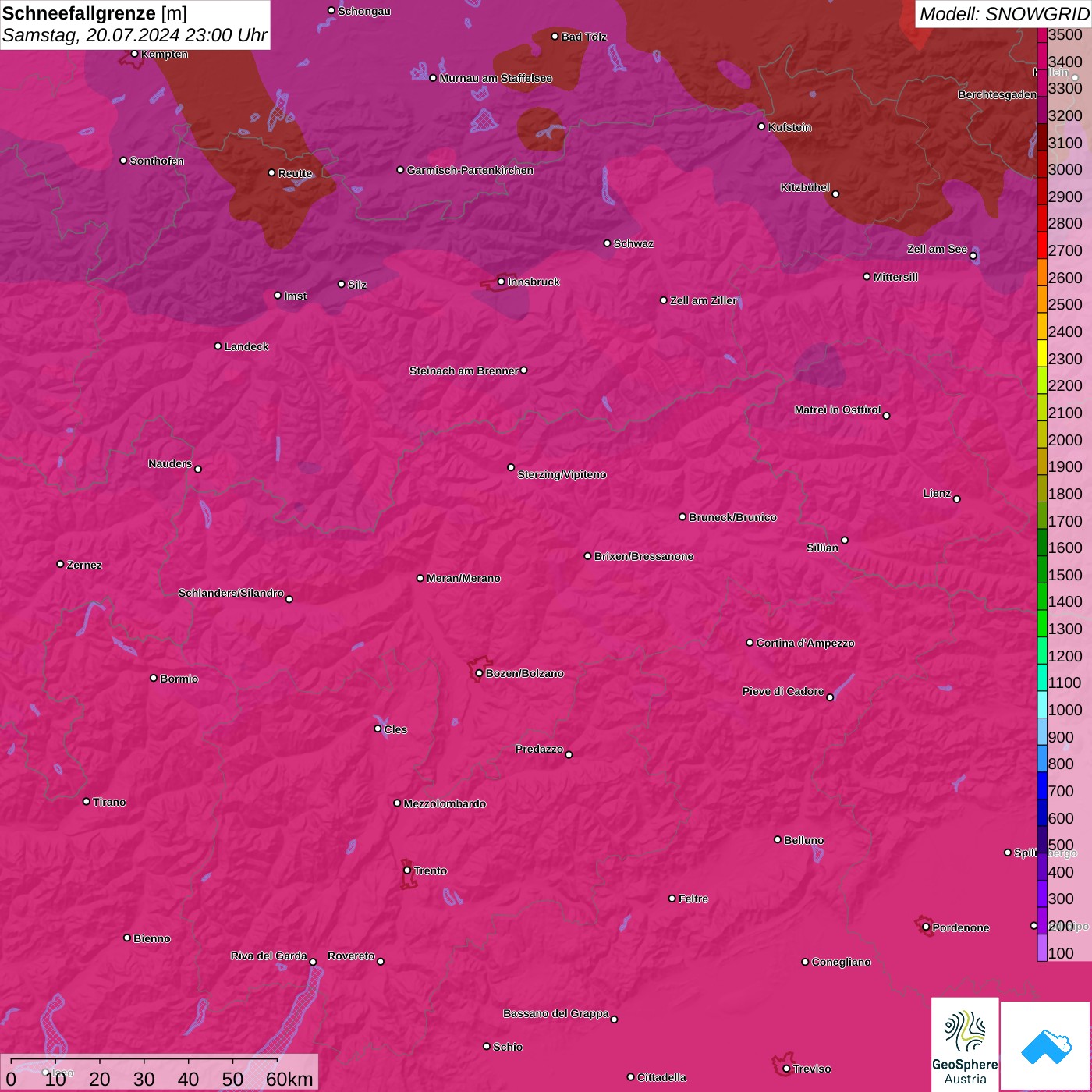This screenshot has height=1092, width=1092.
Task: Click the Schneefallgrenze [m] title
Action: pos(94,13)
